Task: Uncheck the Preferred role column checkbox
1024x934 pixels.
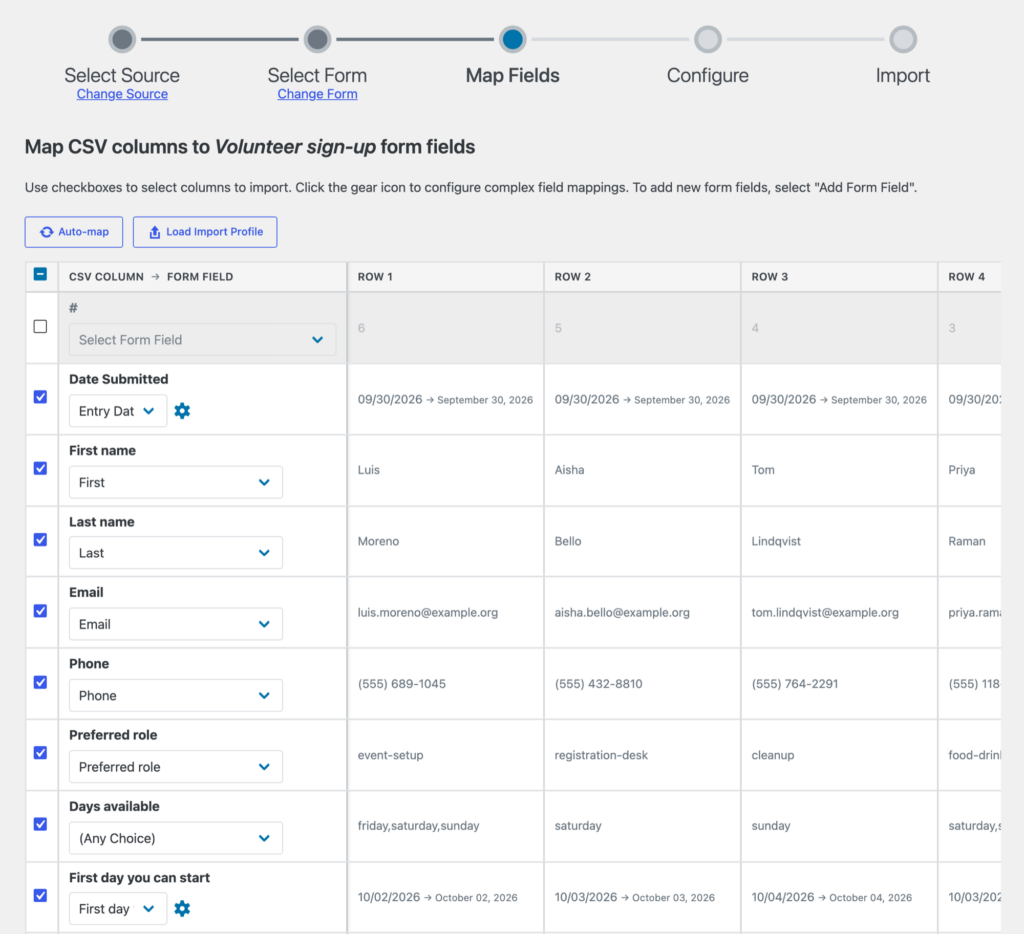Action: point(40,753)
